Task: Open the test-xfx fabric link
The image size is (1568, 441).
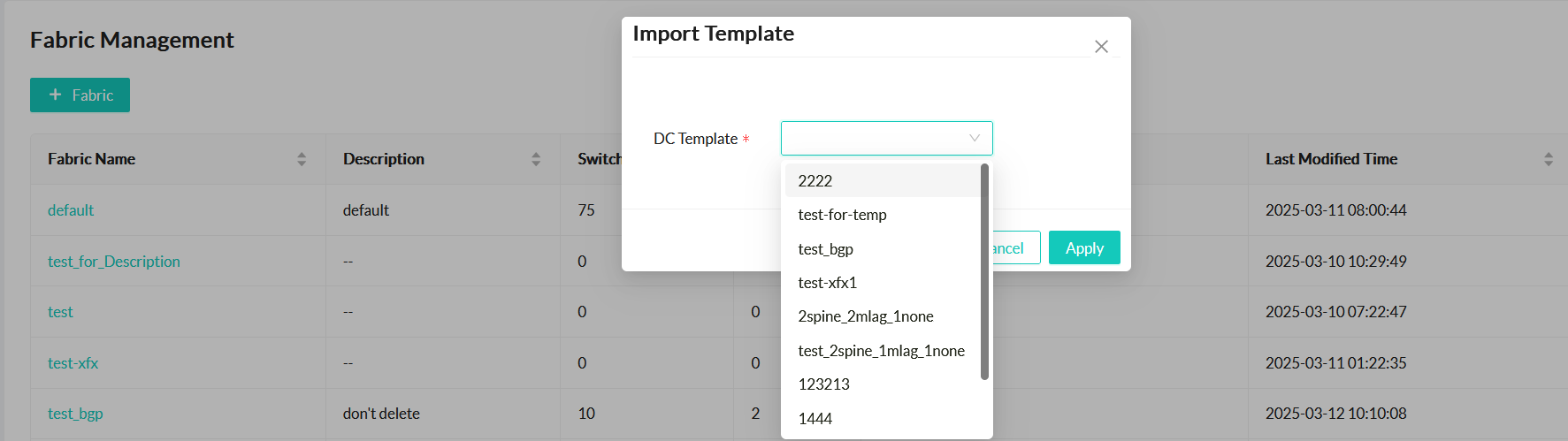Action: (x=73, y=363)
